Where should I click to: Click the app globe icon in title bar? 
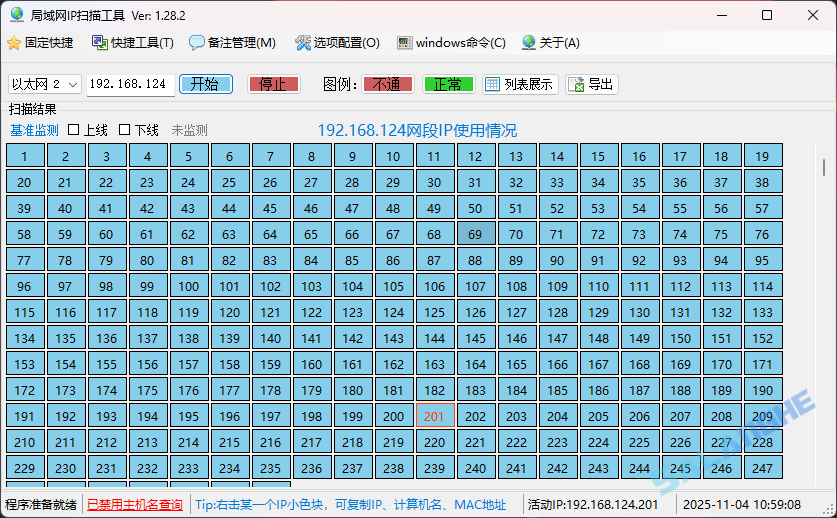(x=17, y=15)
